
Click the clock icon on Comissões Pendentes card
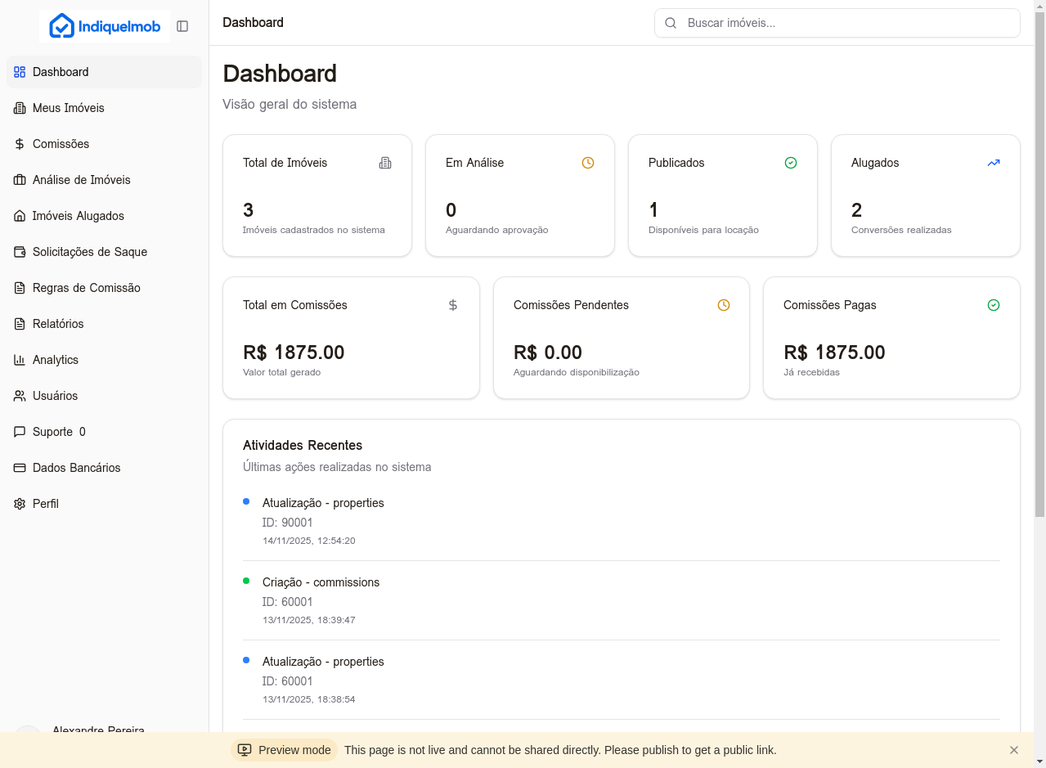point(722,304)
